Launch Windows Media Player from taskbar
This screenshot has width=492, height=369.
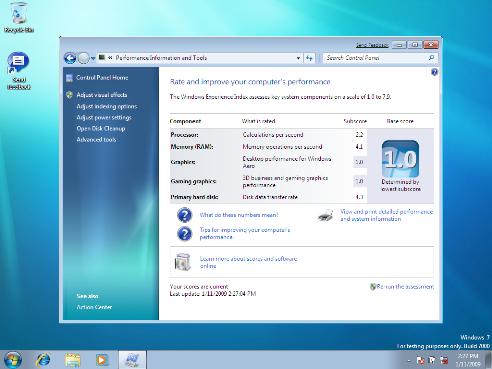(x=102, y=360)
